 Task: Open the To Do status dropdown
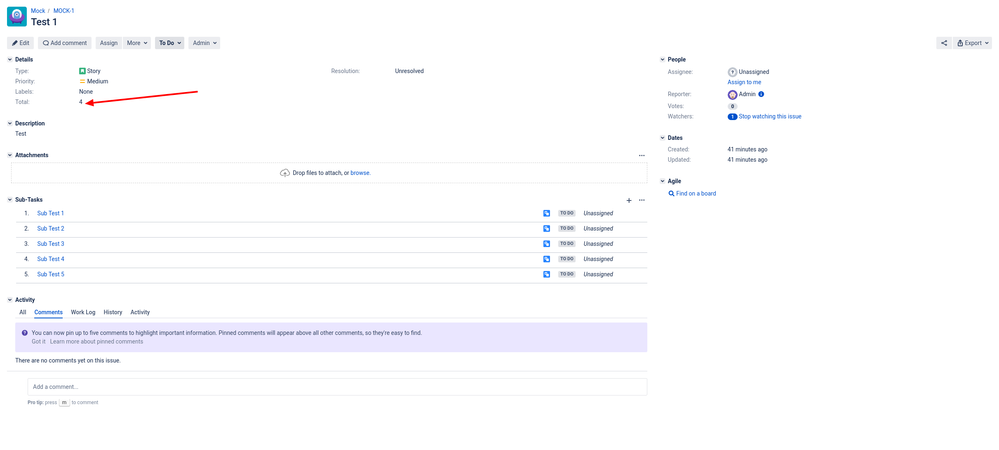tap(169, 43)
